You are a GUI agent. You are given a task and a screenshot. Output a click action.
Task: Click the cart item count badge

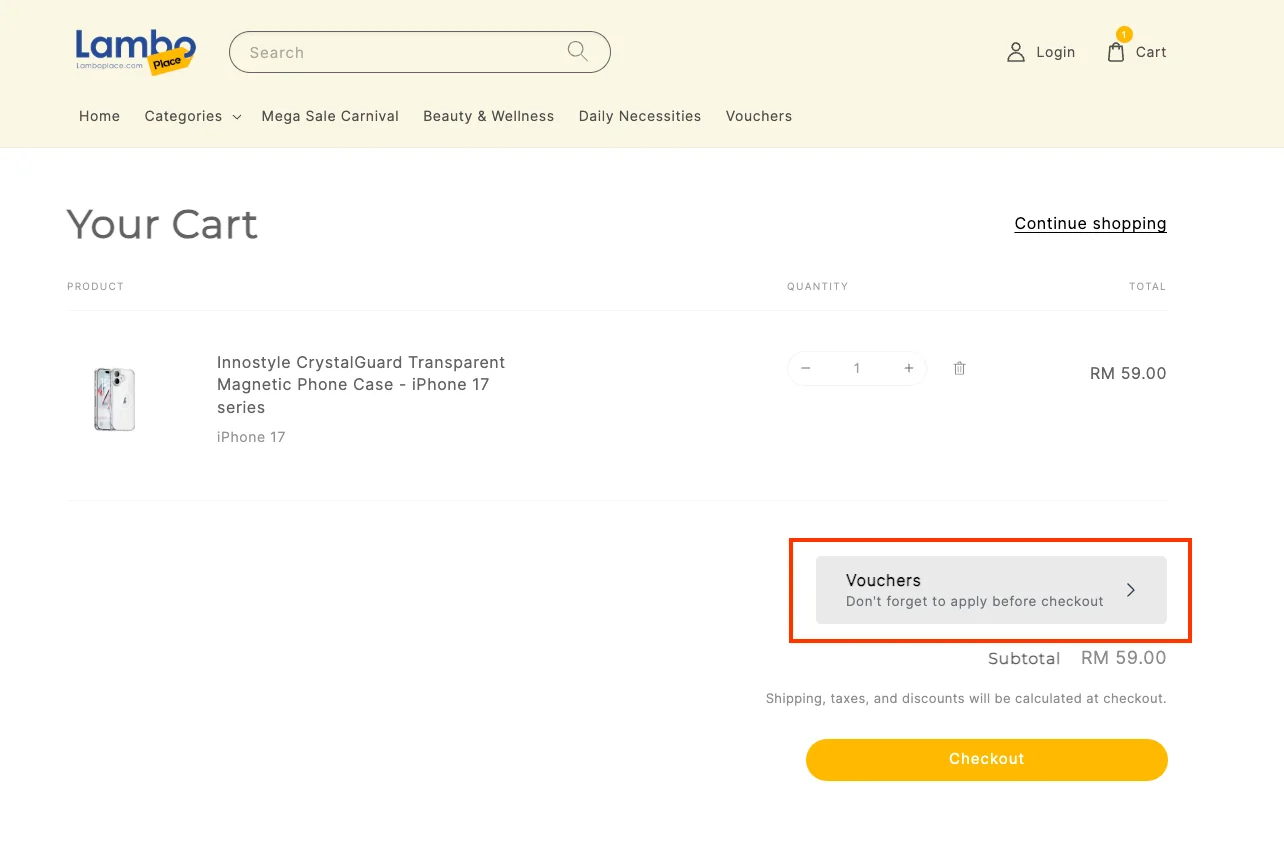1124,35
